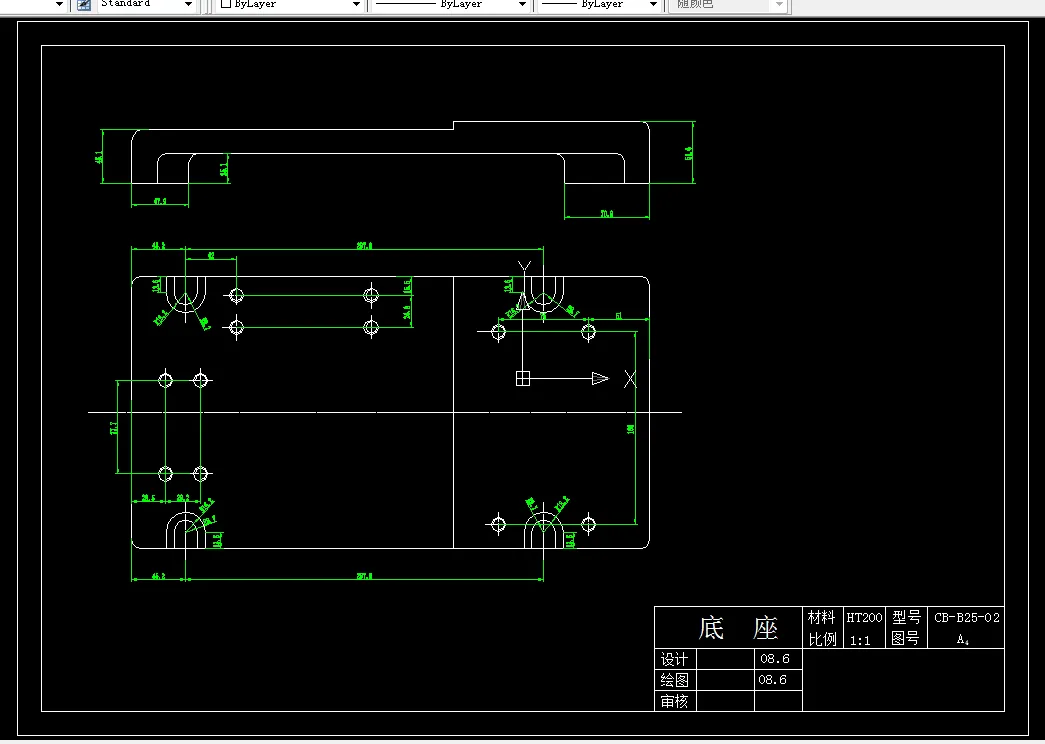1045x744 pixels.
Task: Click the 08.6 date in the 设计 row
Action: (x=774, y=659)
